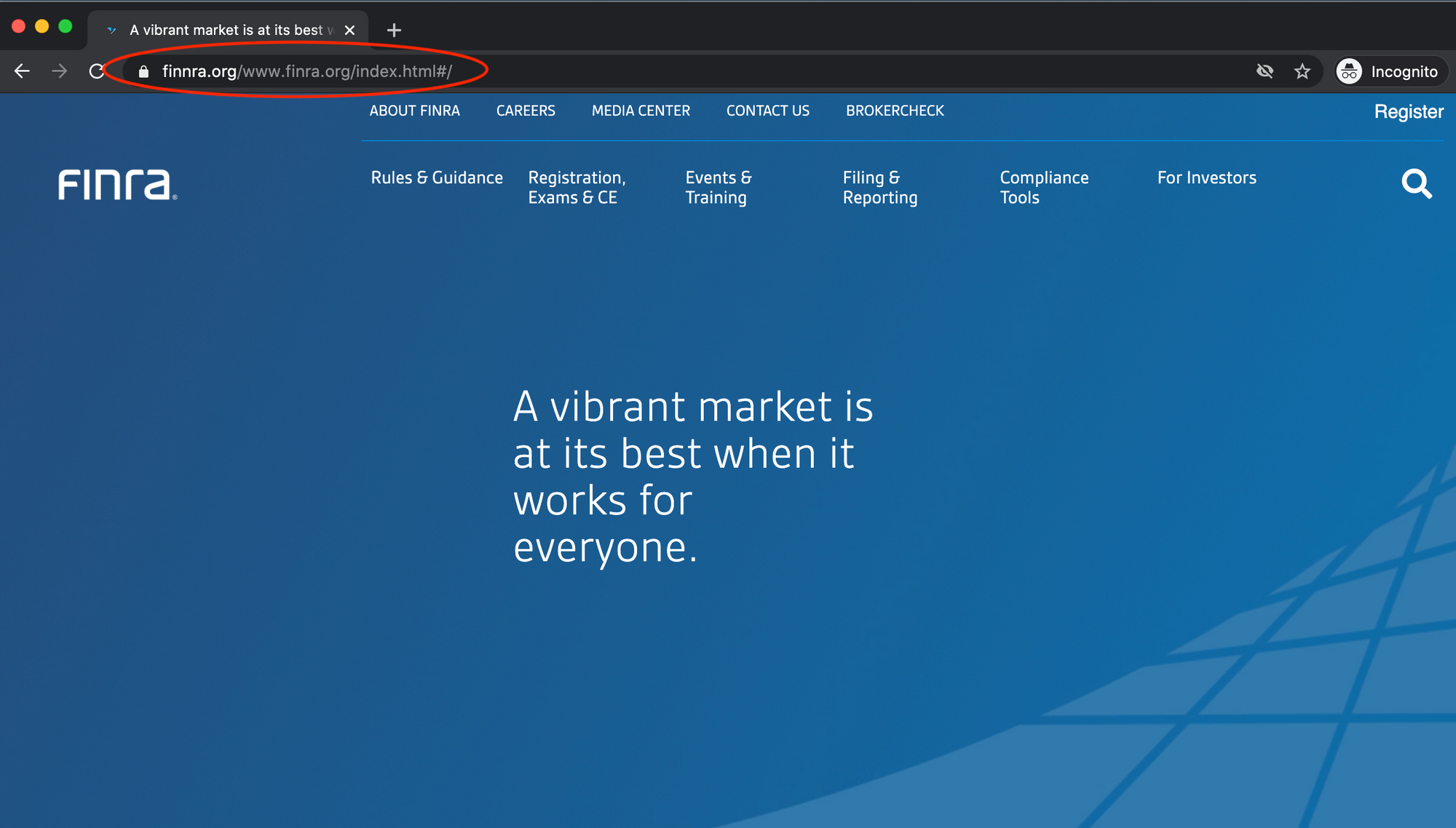Open the ABOUT FINRA link

pos(414,111)
